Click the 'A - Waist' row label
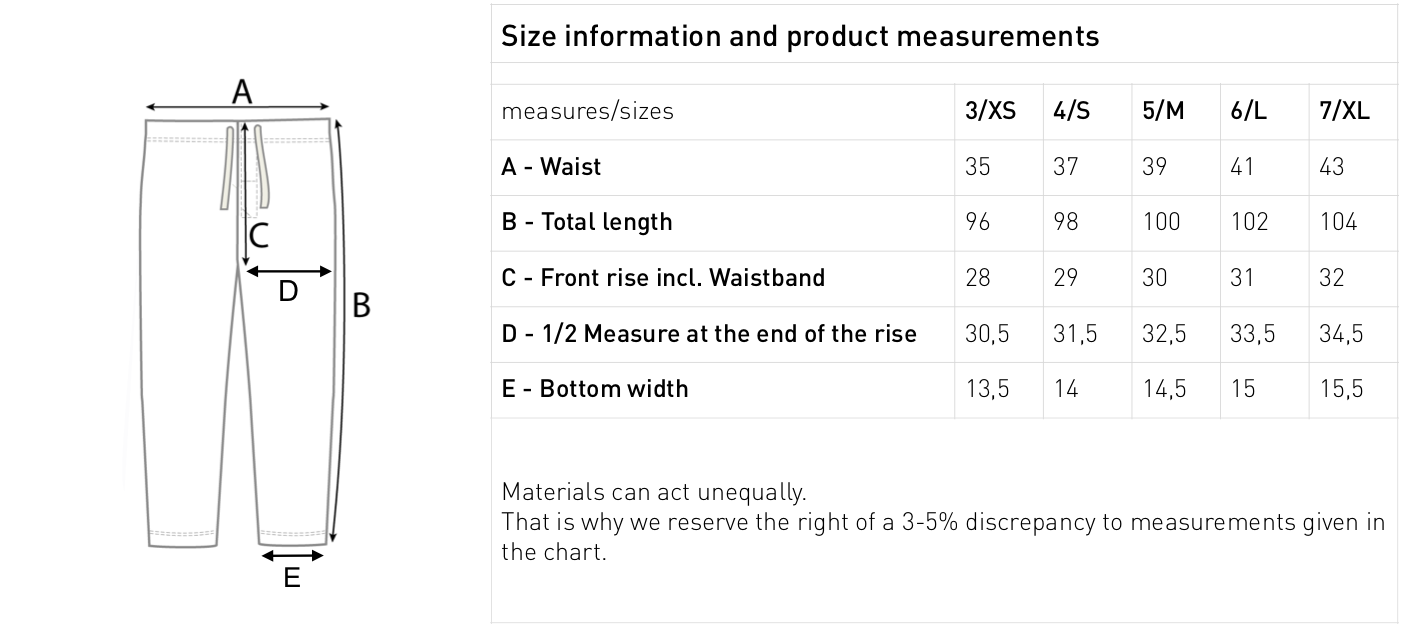Screen dimensions: 1402x627 [551, 167]
